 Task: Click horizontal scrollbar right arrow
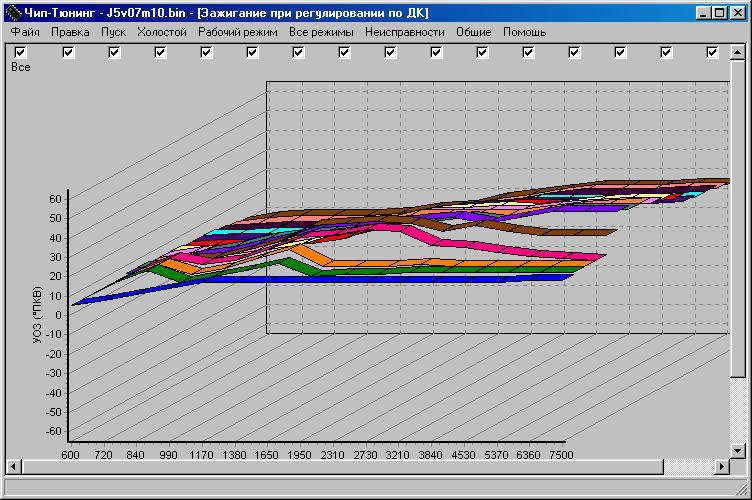coord(721,466)
